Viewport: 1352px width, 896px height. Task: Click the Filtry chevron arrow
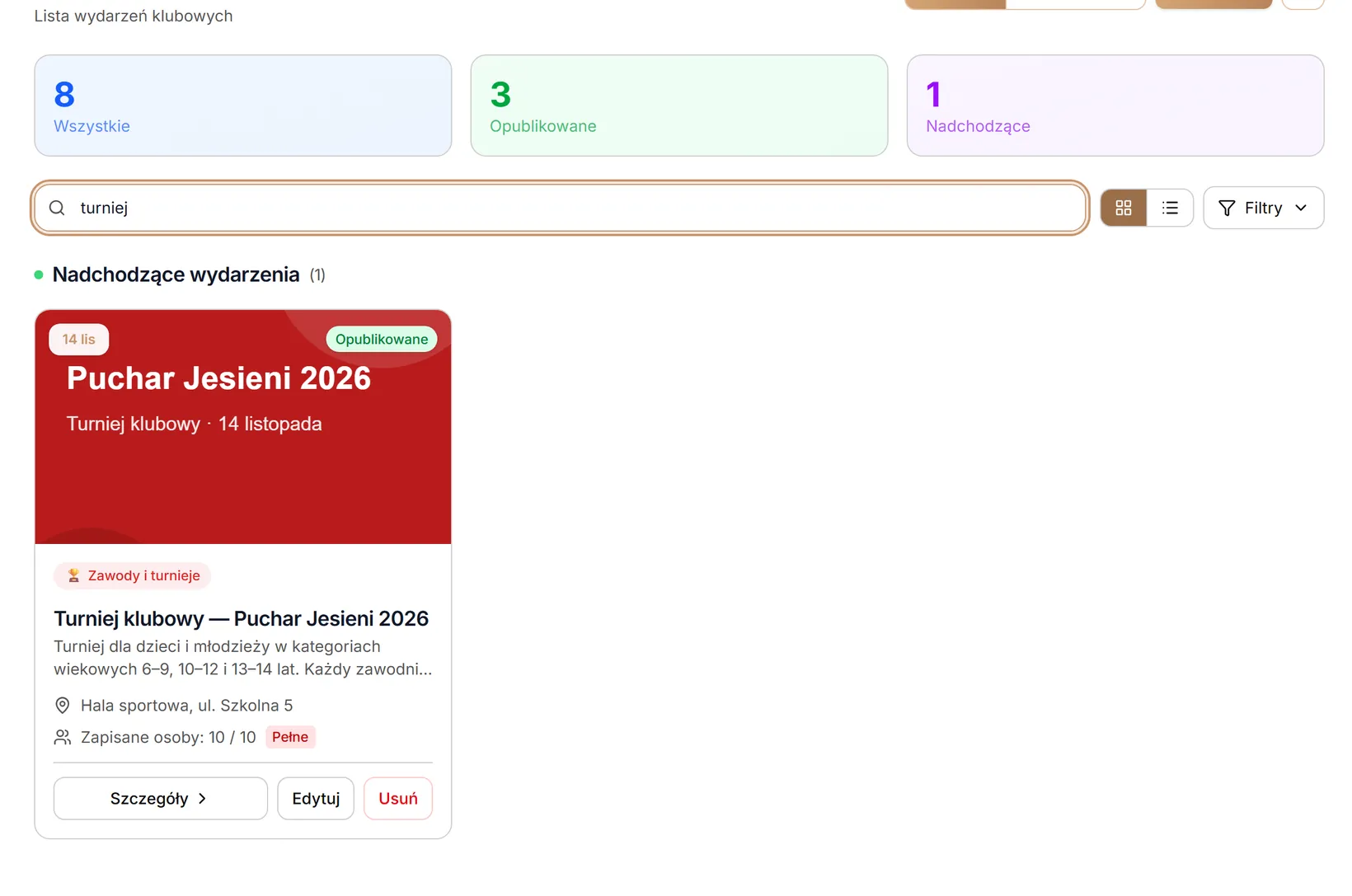pos(1301,208)
